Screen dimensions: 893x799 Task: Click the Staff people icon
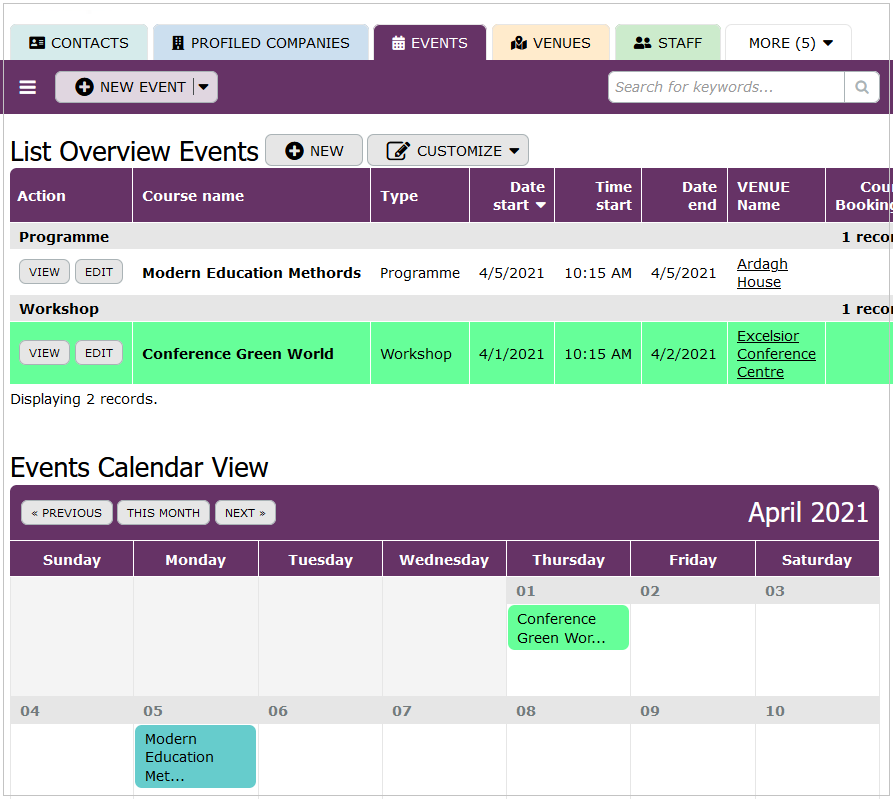tap(643, 43)
